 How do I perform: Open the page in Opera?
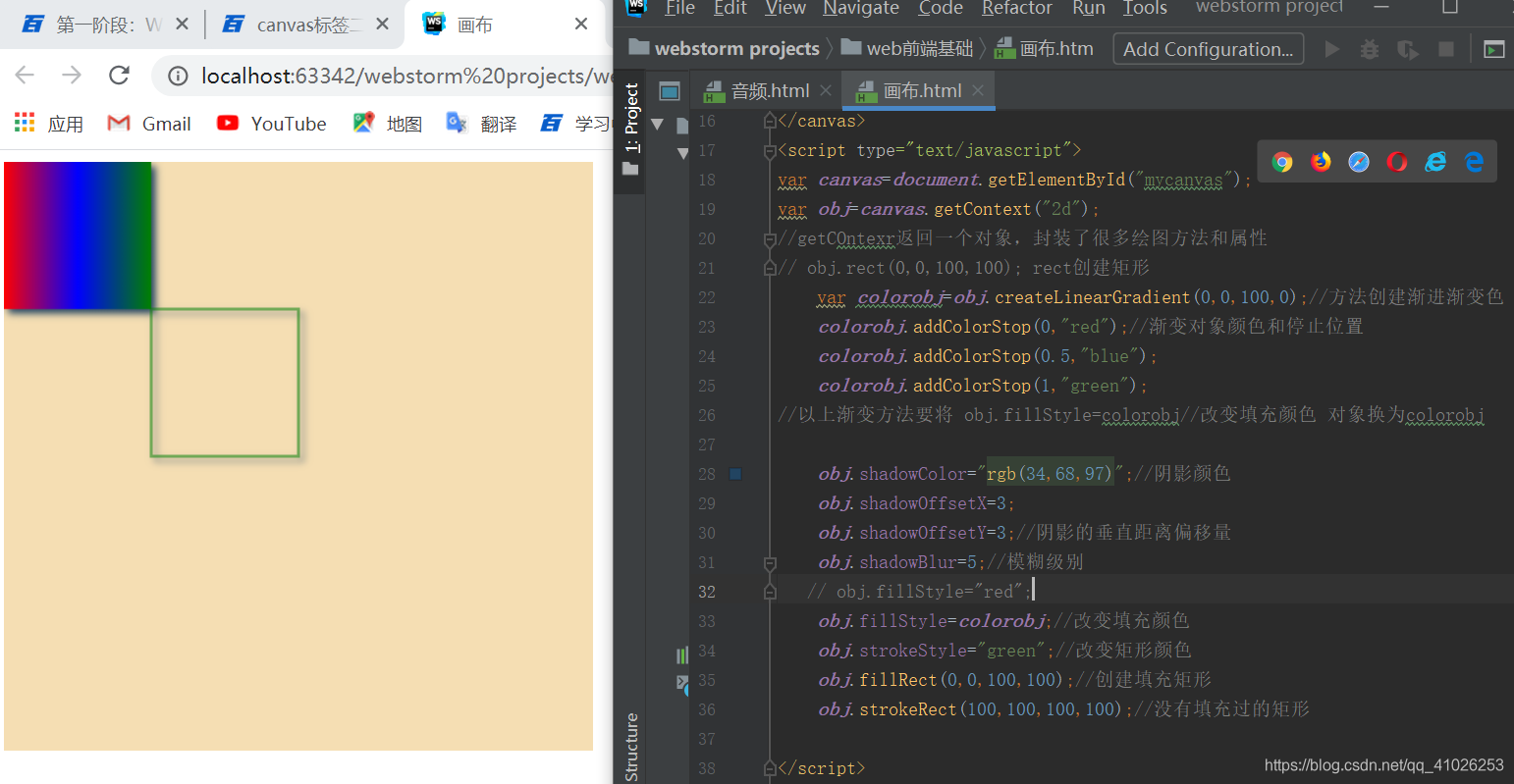click(x=1397, y=162)
